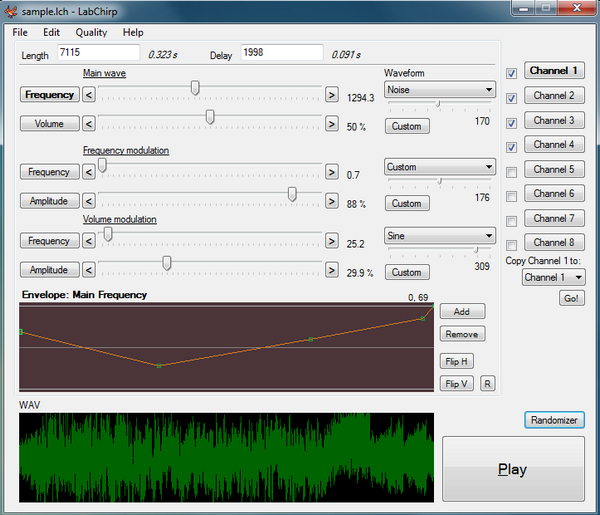Switch to Channel 4
The height and width of the screenshot is (515, 600).
554,144
